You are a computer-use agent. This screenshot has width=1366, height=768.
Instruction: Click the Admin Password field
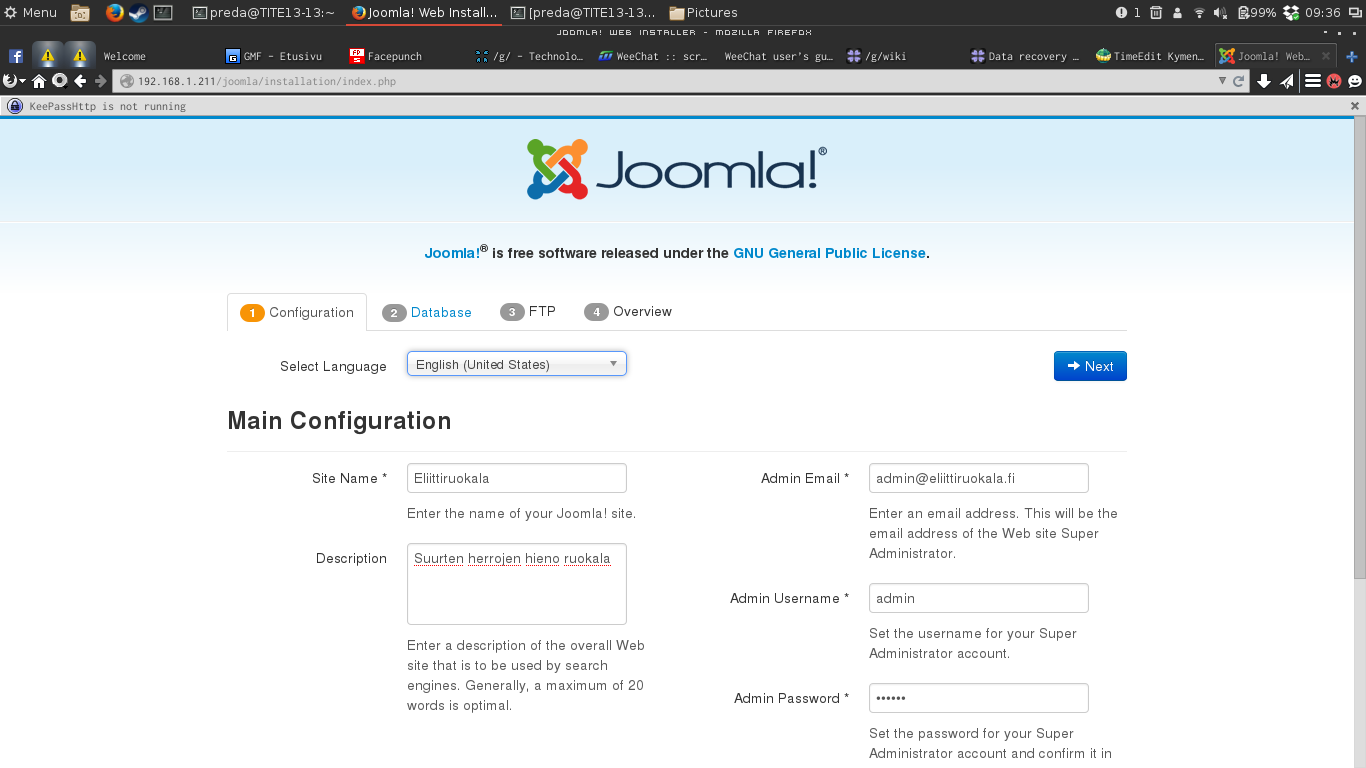979,698
